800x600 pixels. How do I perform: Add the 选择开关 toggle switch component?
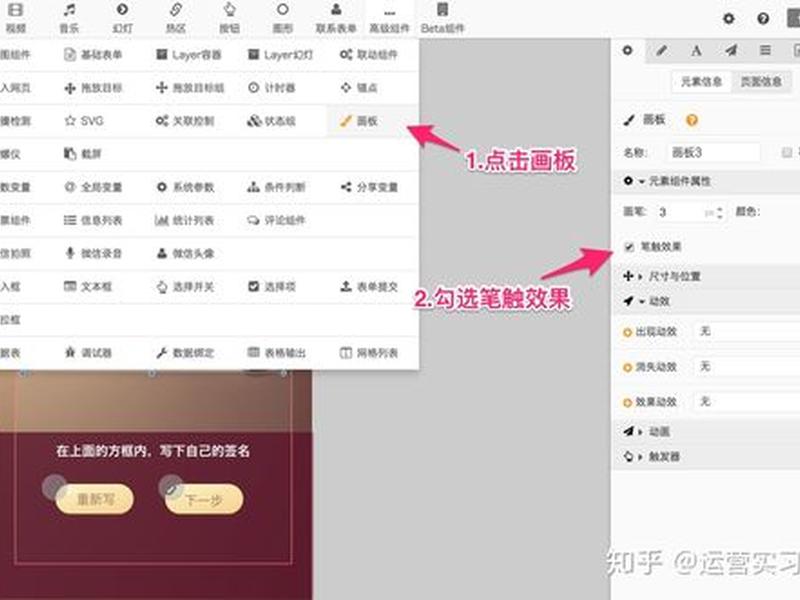185,286
